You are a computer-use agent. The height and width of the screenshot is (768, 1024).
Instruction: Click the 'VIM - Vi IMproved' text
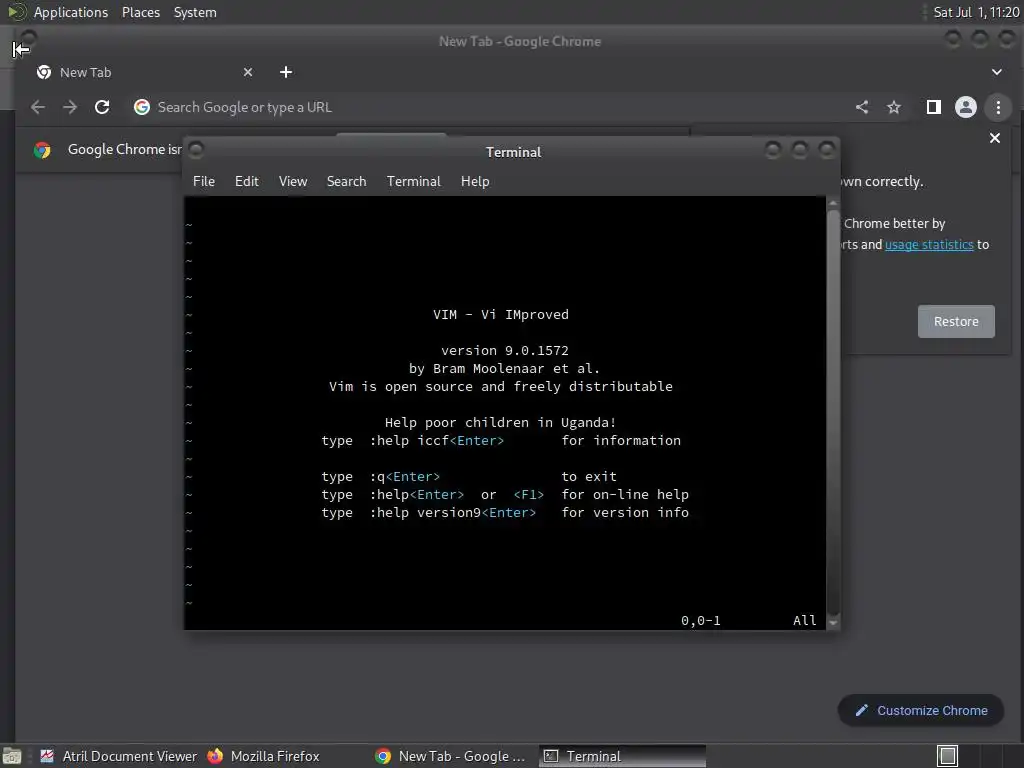(501, 315)
